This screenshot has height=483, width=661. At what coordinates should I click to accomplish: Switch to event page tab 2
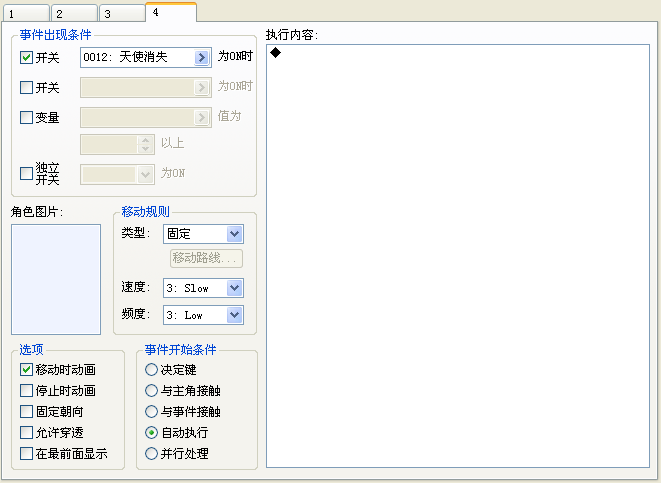[74, 13]
